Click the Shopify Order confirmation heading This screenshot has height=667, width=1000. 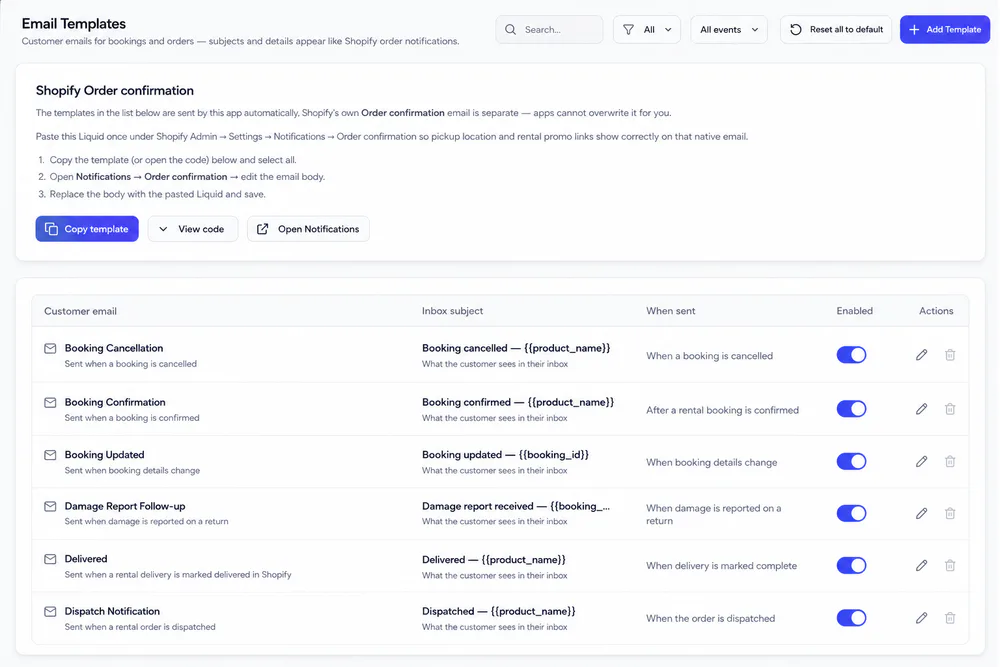(x=115, y=91)
